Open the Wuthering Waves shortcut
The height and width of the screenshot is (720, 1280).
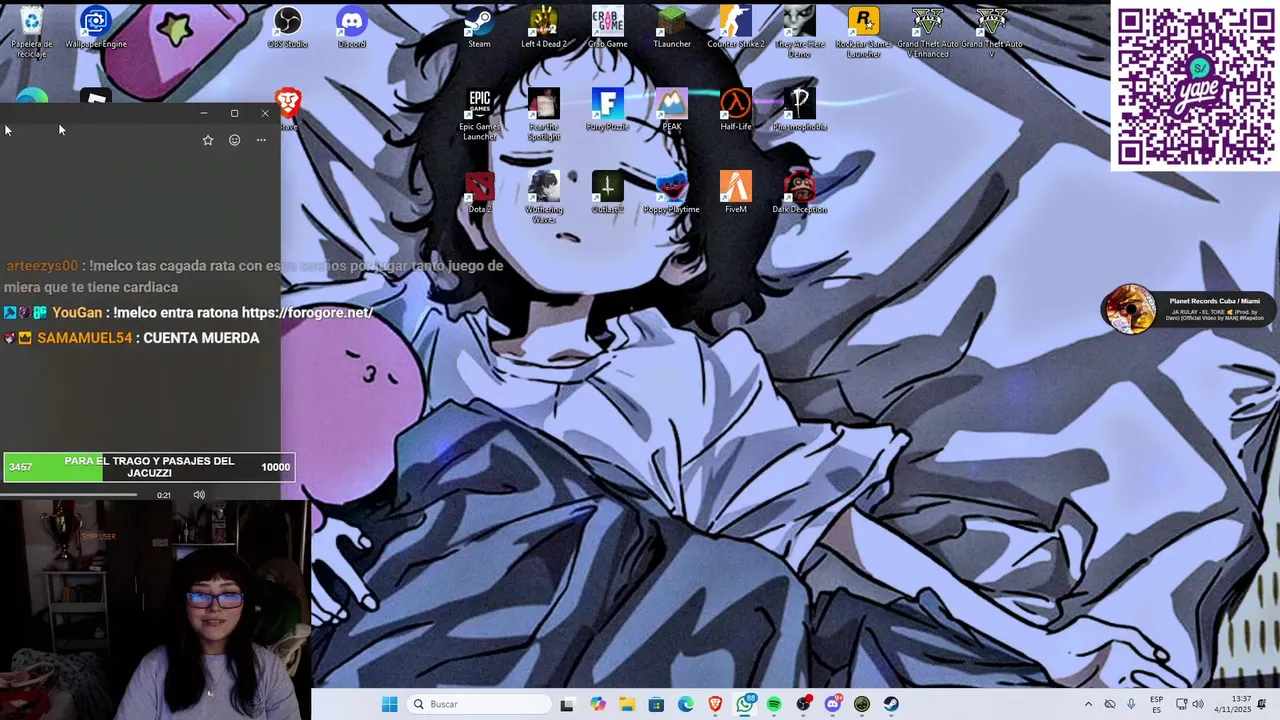pos(544,197)
